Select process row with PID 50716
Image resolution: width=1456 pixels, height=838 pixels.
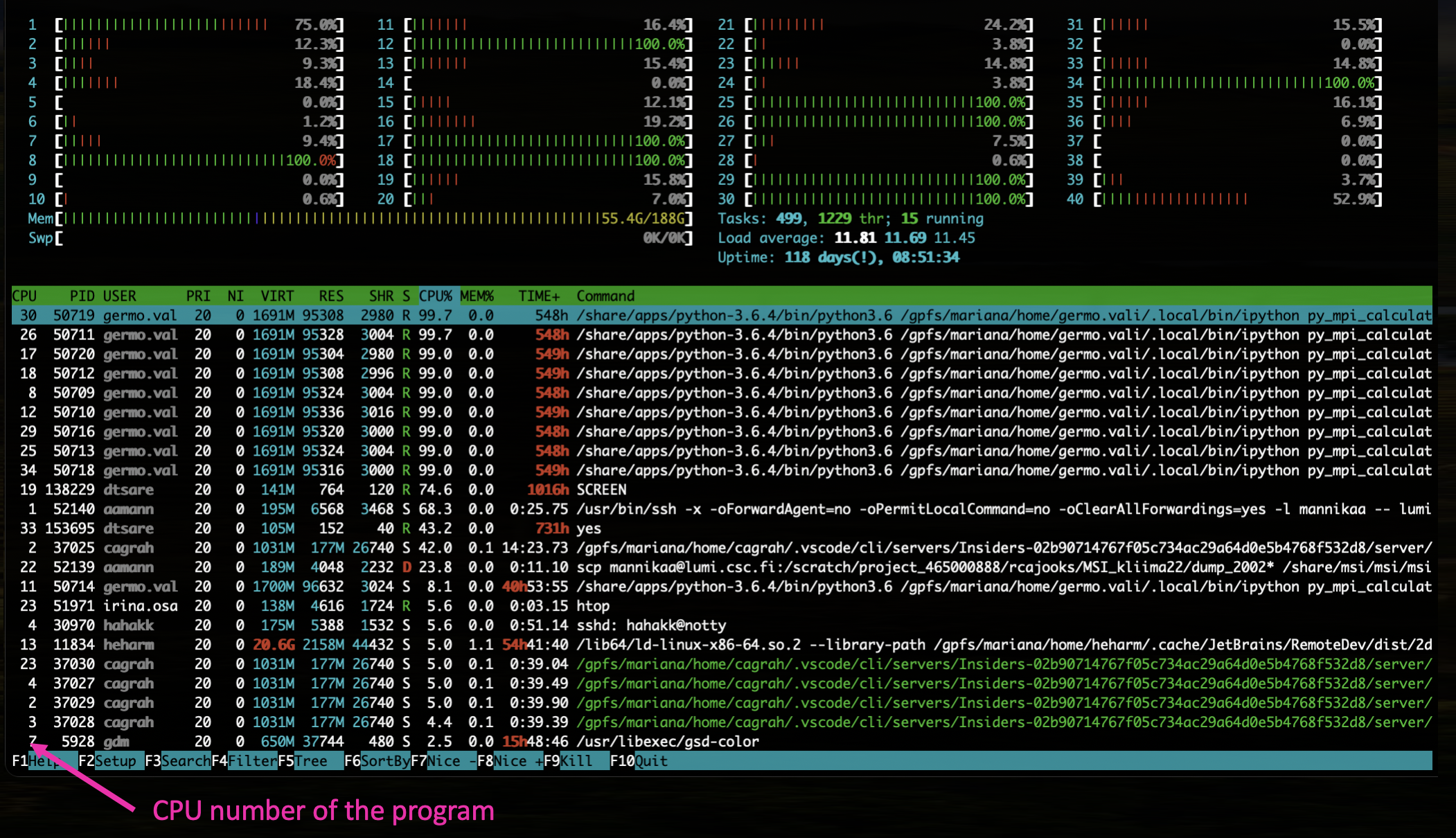[x=722, y=431]
